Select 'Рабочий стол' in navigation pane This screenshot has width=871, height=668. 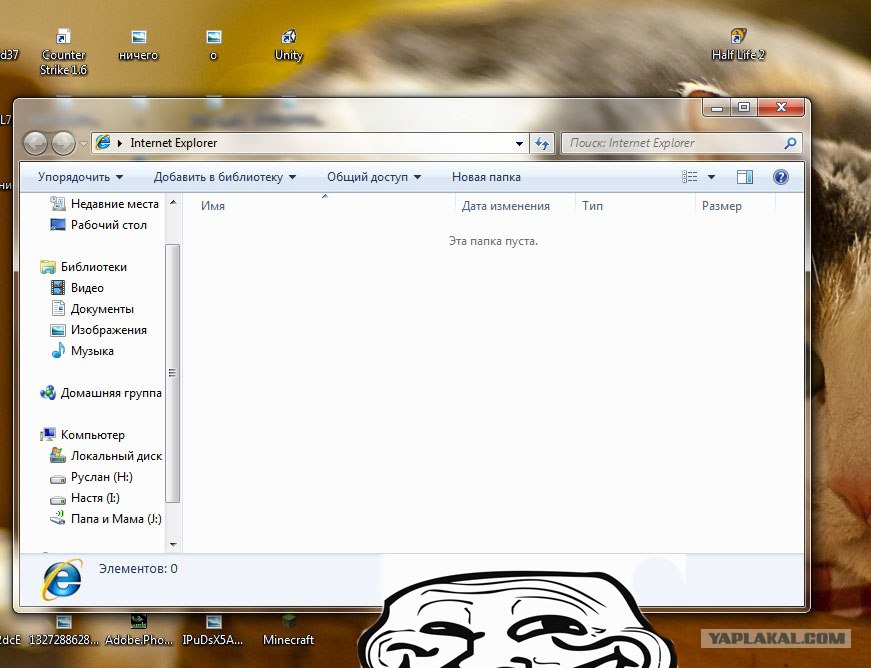pos(98,225)
